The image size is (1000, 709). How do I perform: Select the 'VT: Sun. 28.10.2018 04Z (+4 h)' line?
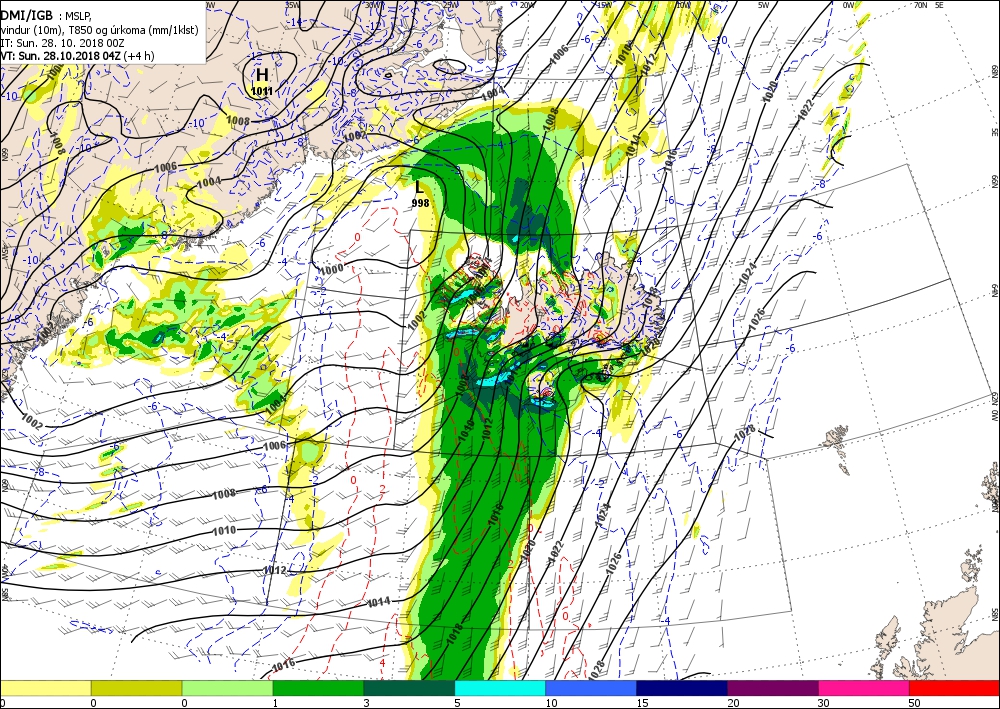(77, 56)
